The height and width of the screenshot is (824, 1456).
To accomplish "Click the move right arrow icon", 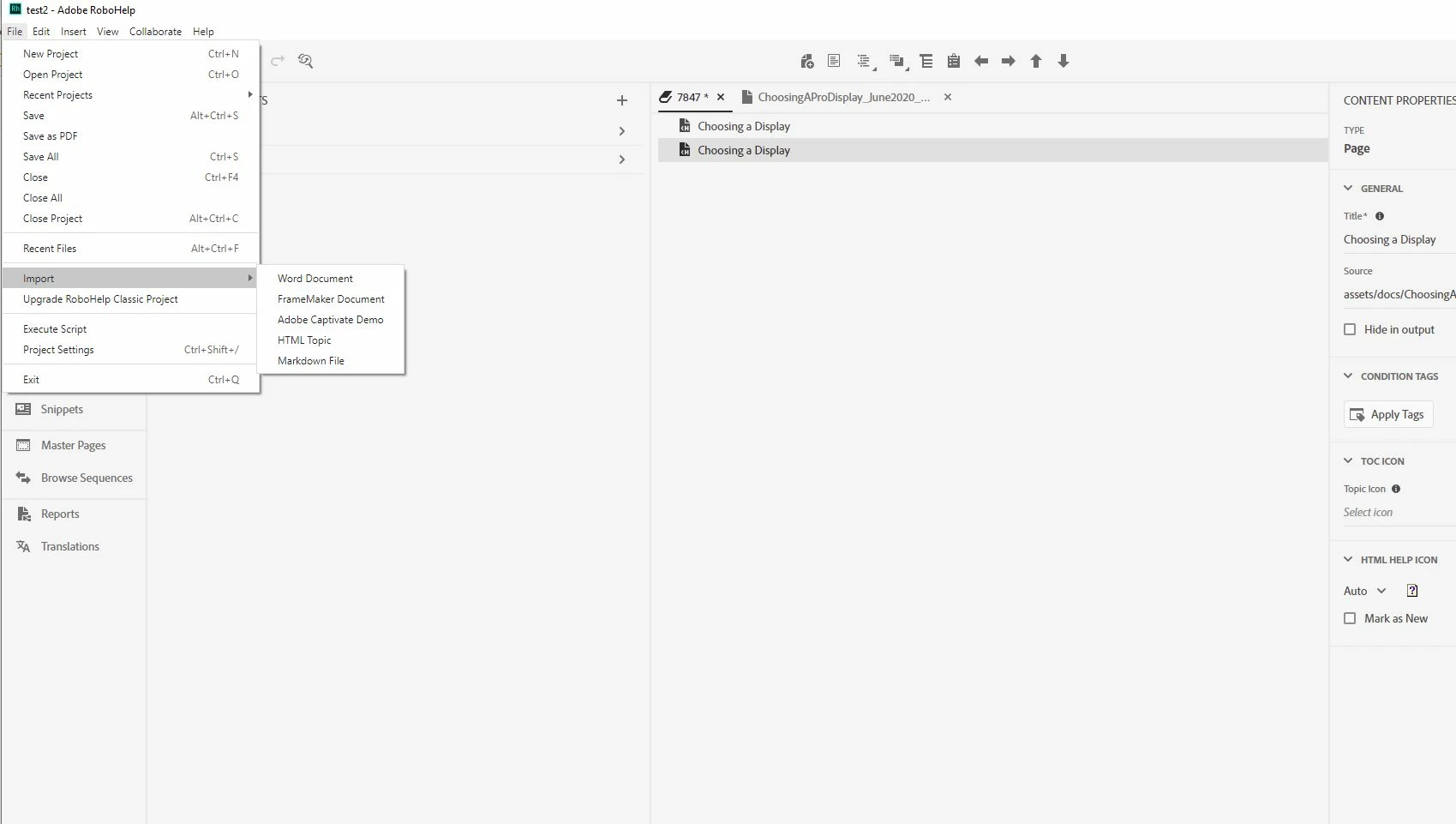I will coord(1009,61).
